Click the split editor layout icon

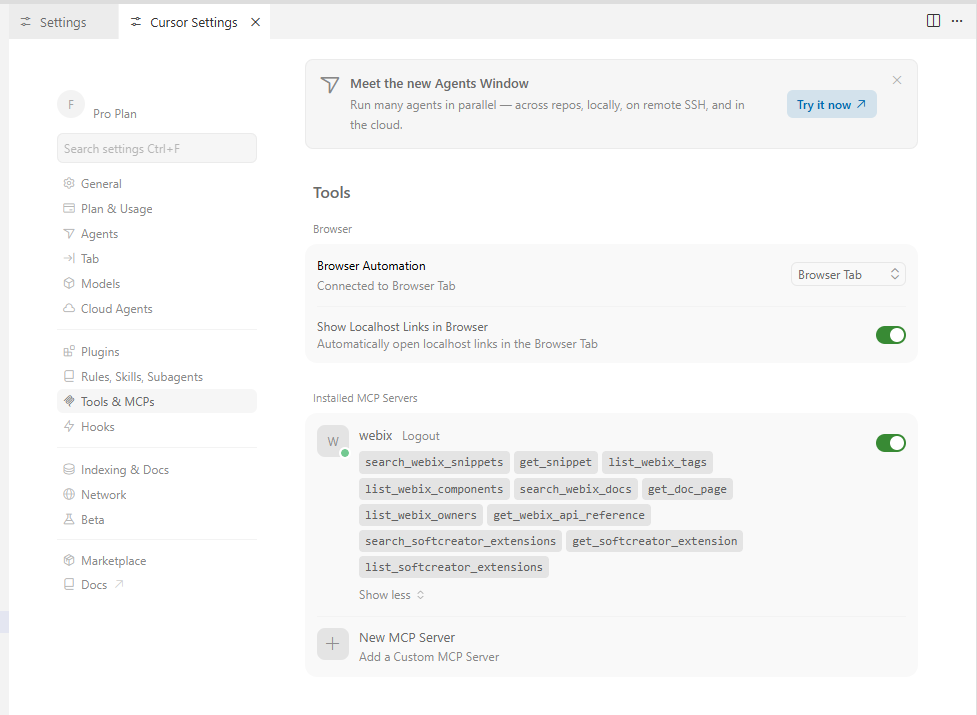coord(933,21)
